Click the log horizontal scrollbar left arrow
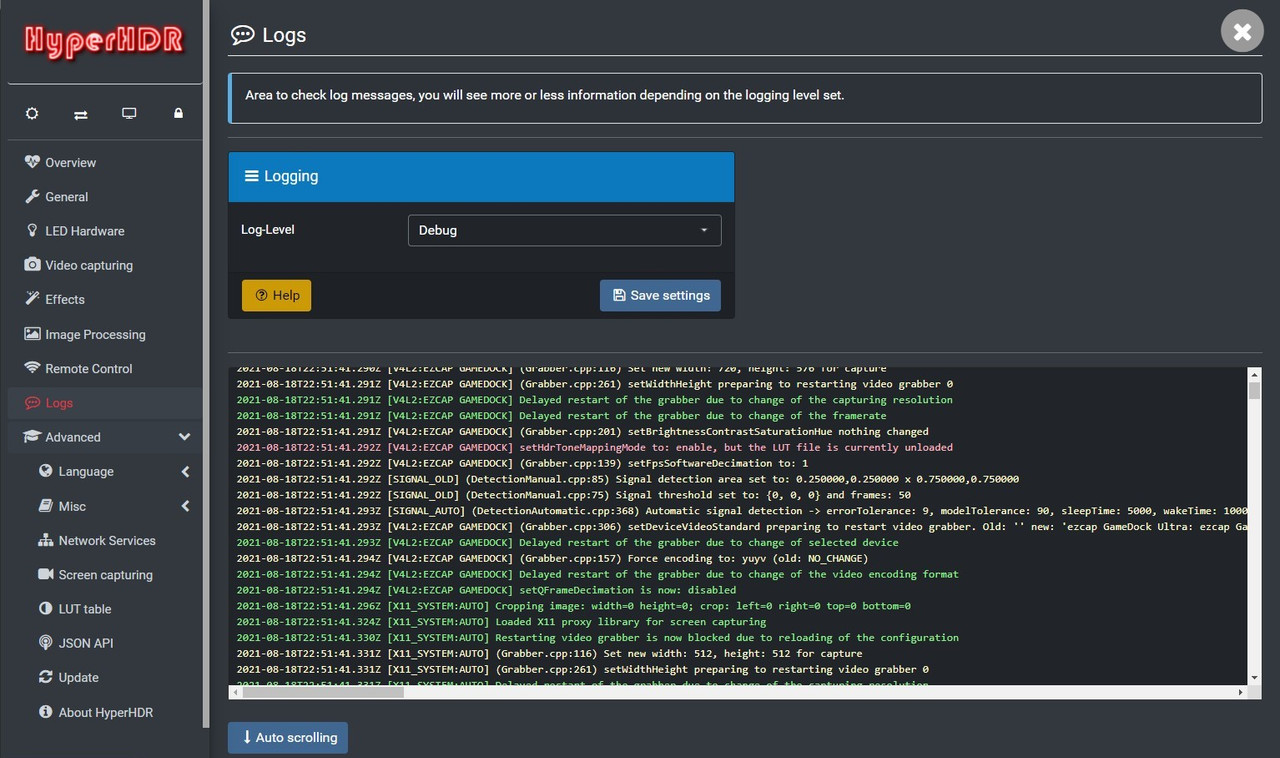Screen dimensions: 1280x758 pyautogui.click(x=235, y=691)
